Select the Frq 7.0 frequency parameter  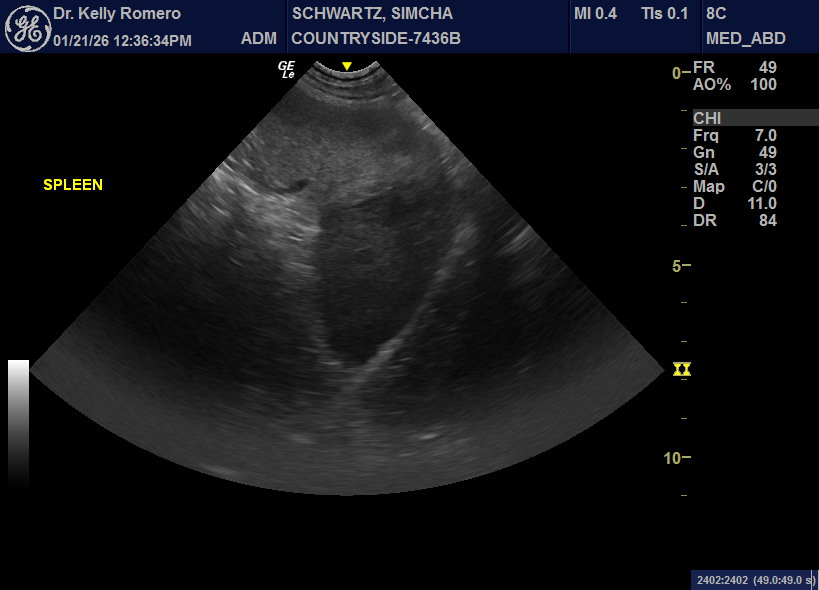pos(734,135)
